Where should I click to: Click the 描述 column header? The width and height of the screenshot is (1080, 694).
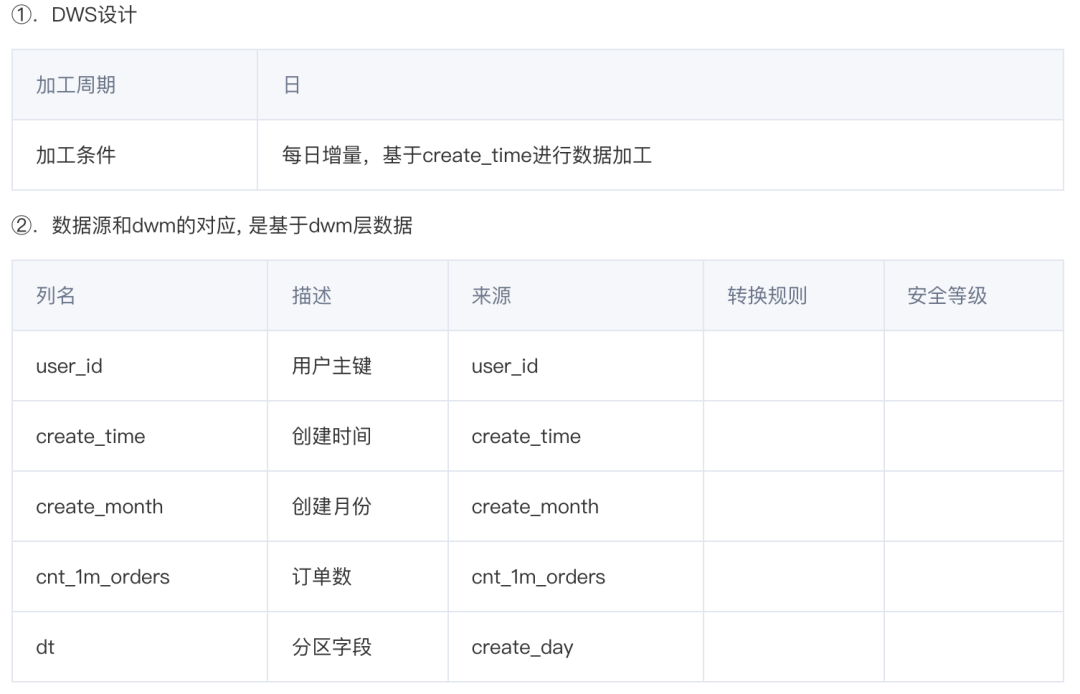click(x=312, y=296)
